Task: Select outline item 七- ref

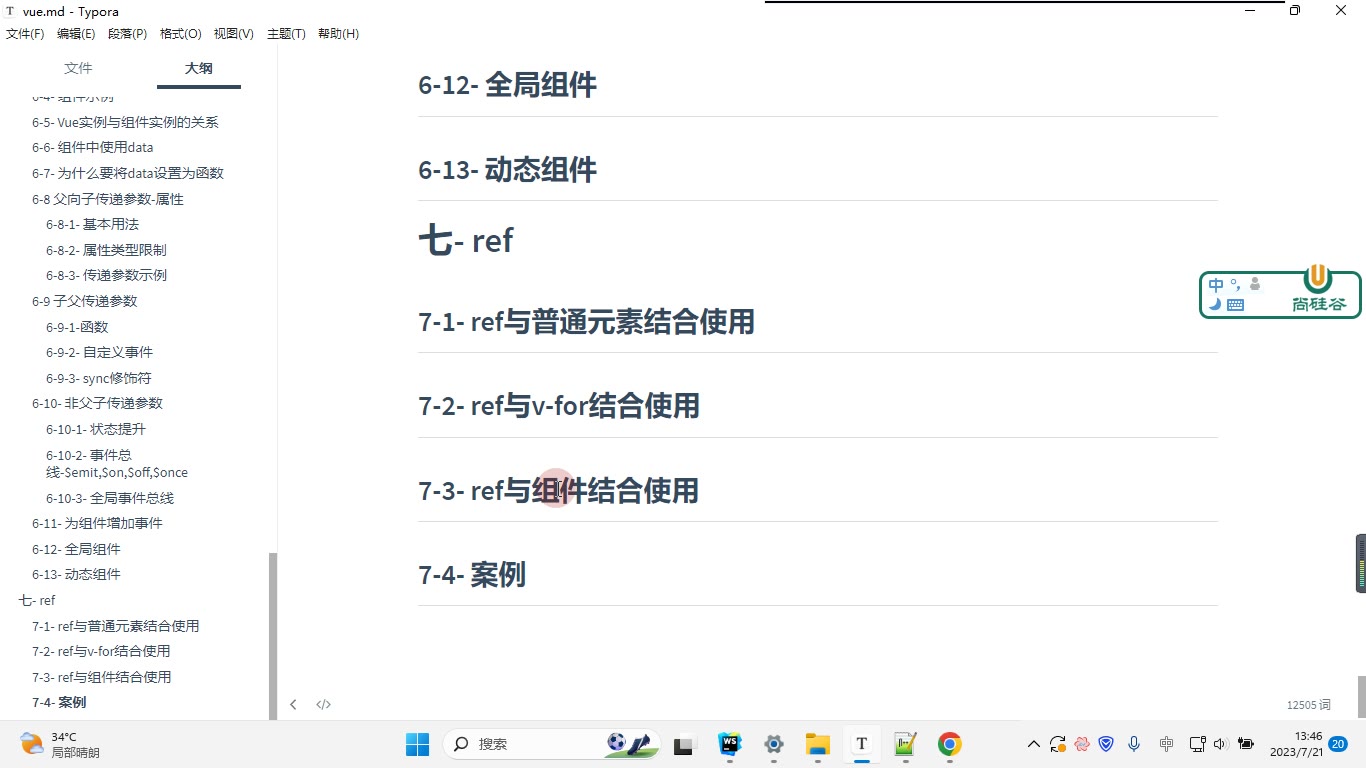Action: [37, 600]
